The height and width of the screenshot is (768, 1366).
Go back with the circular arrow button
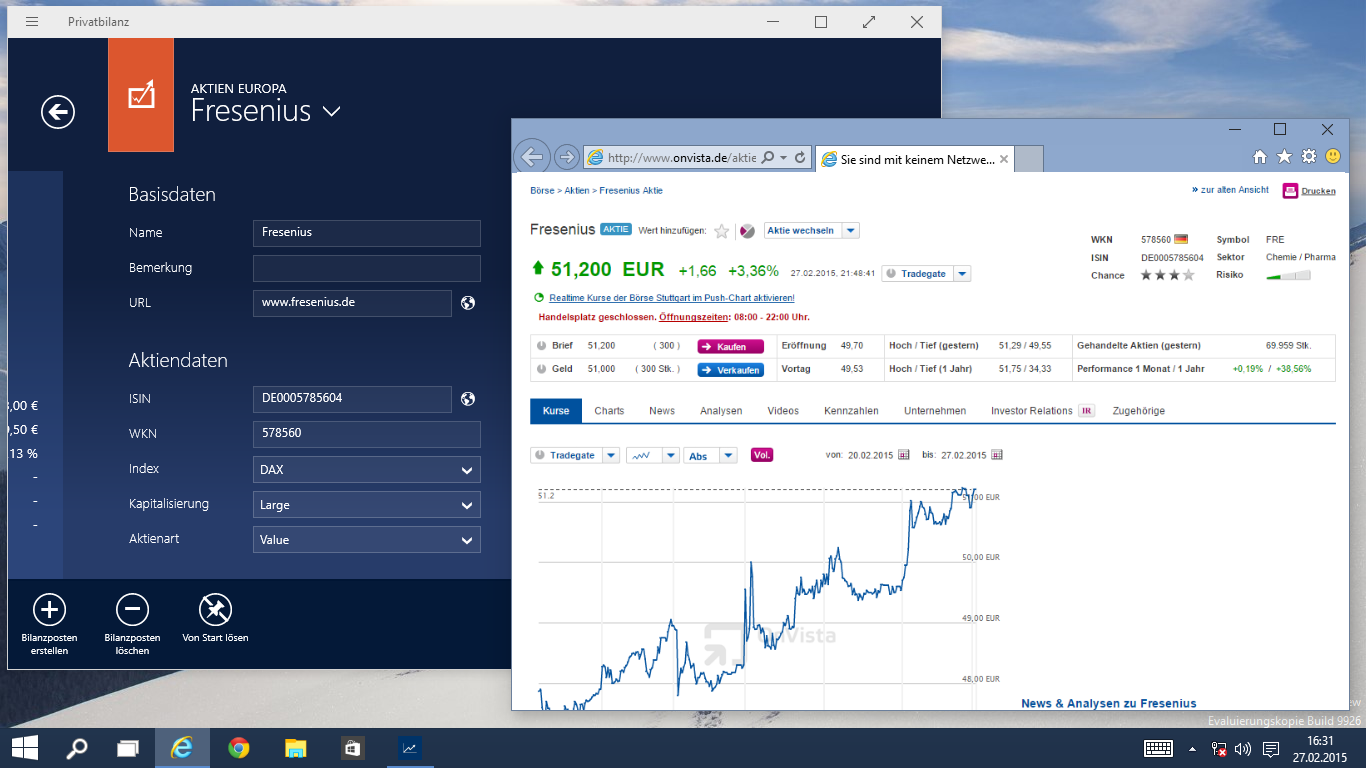coord(58,112)
